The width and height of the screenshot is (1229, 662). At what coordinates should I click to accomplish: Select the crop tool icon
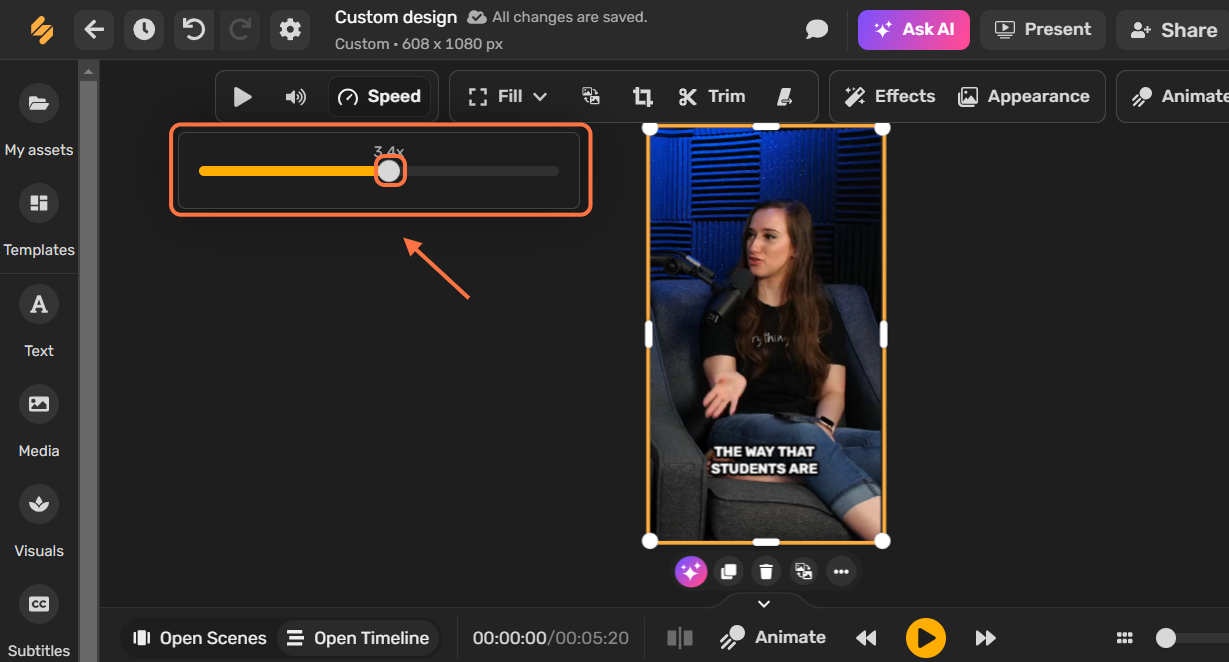pos(642,97)
